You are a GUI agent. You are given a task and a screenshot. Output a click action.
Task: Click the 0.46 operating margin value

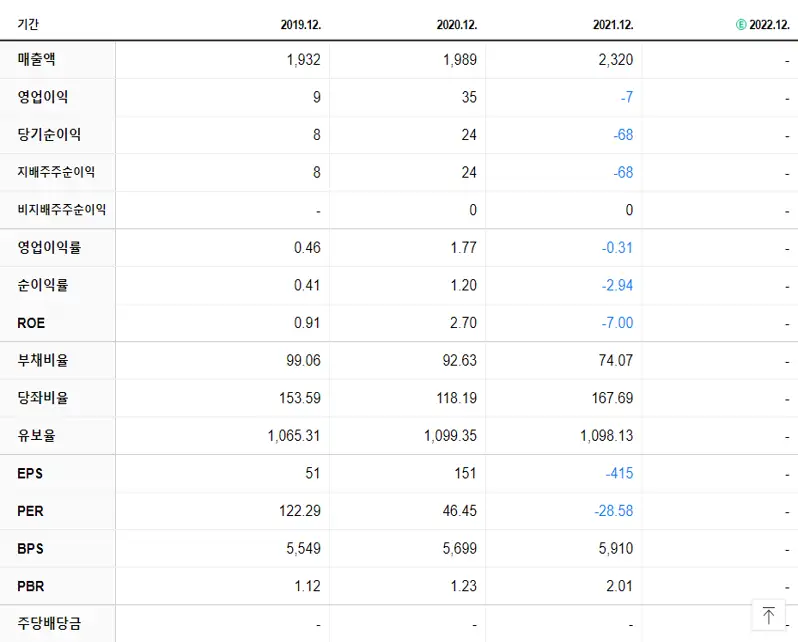pyautogui.click(x=307, y=248)
